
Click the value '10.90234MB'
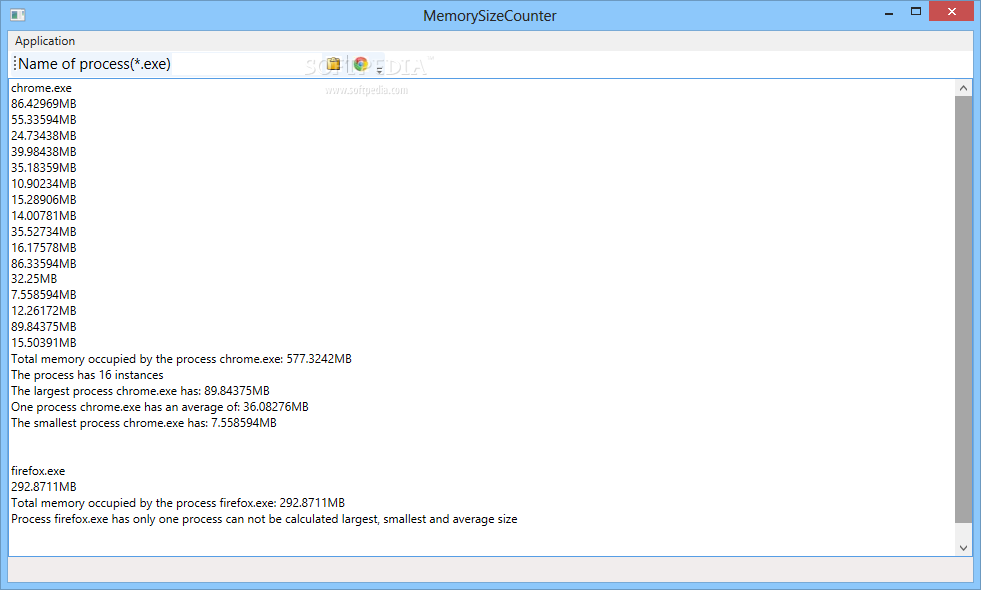(44, 184)
